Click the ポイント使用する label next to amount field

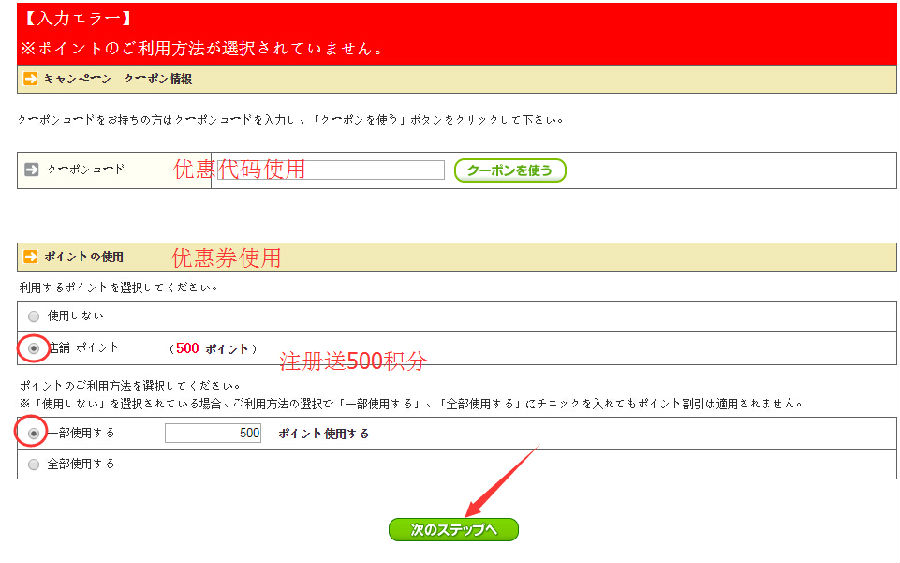click(323, 433)
